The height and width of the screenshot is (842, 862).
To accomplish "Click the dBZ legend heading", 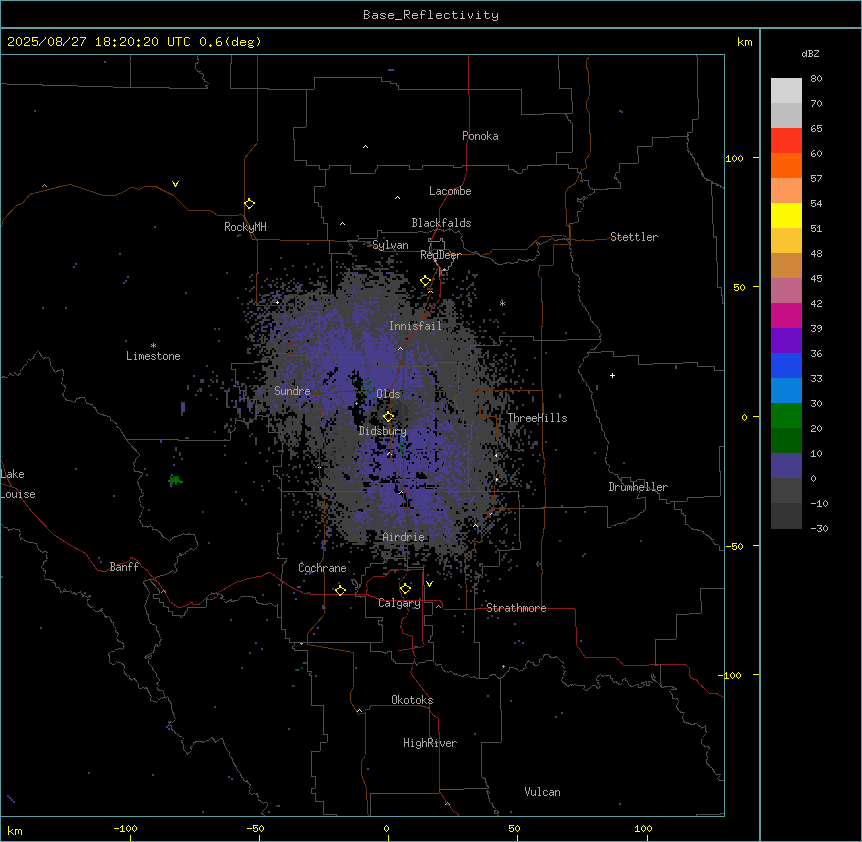I will (810, 53).
